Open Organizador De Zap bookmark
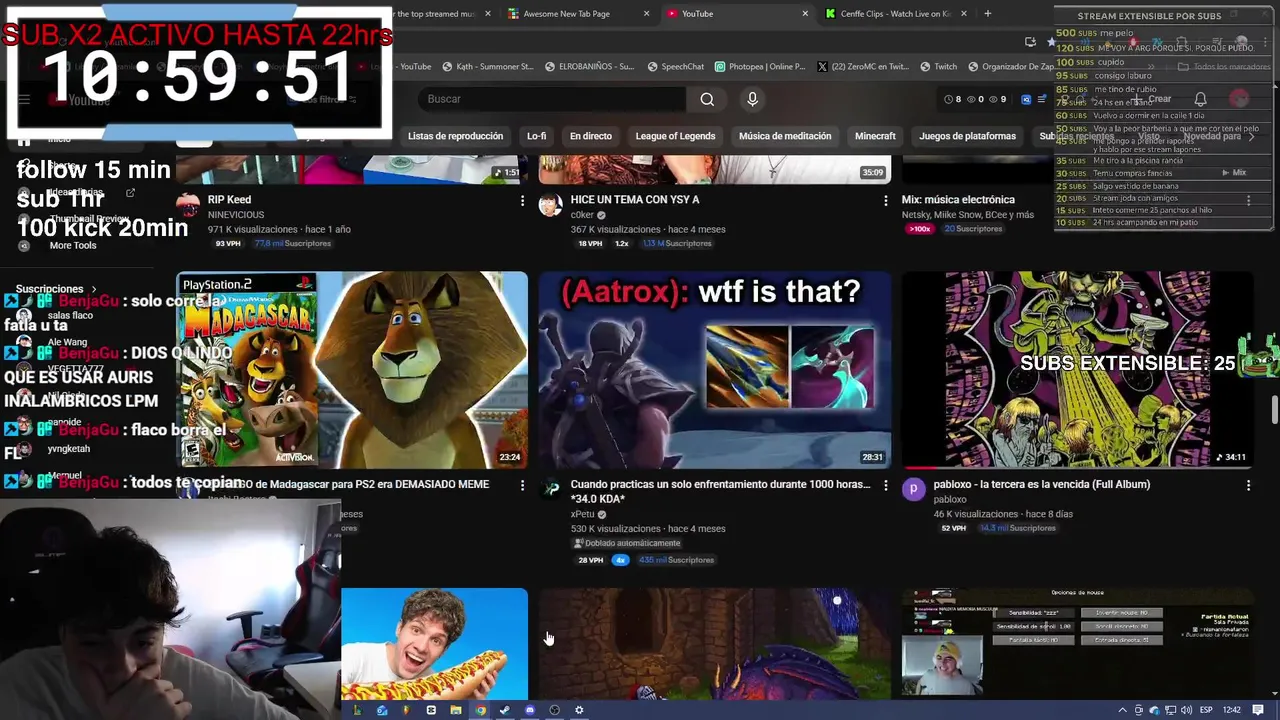Image resolution: width=1280 pixels, height=720 pixels. (x=1011, y=67)
